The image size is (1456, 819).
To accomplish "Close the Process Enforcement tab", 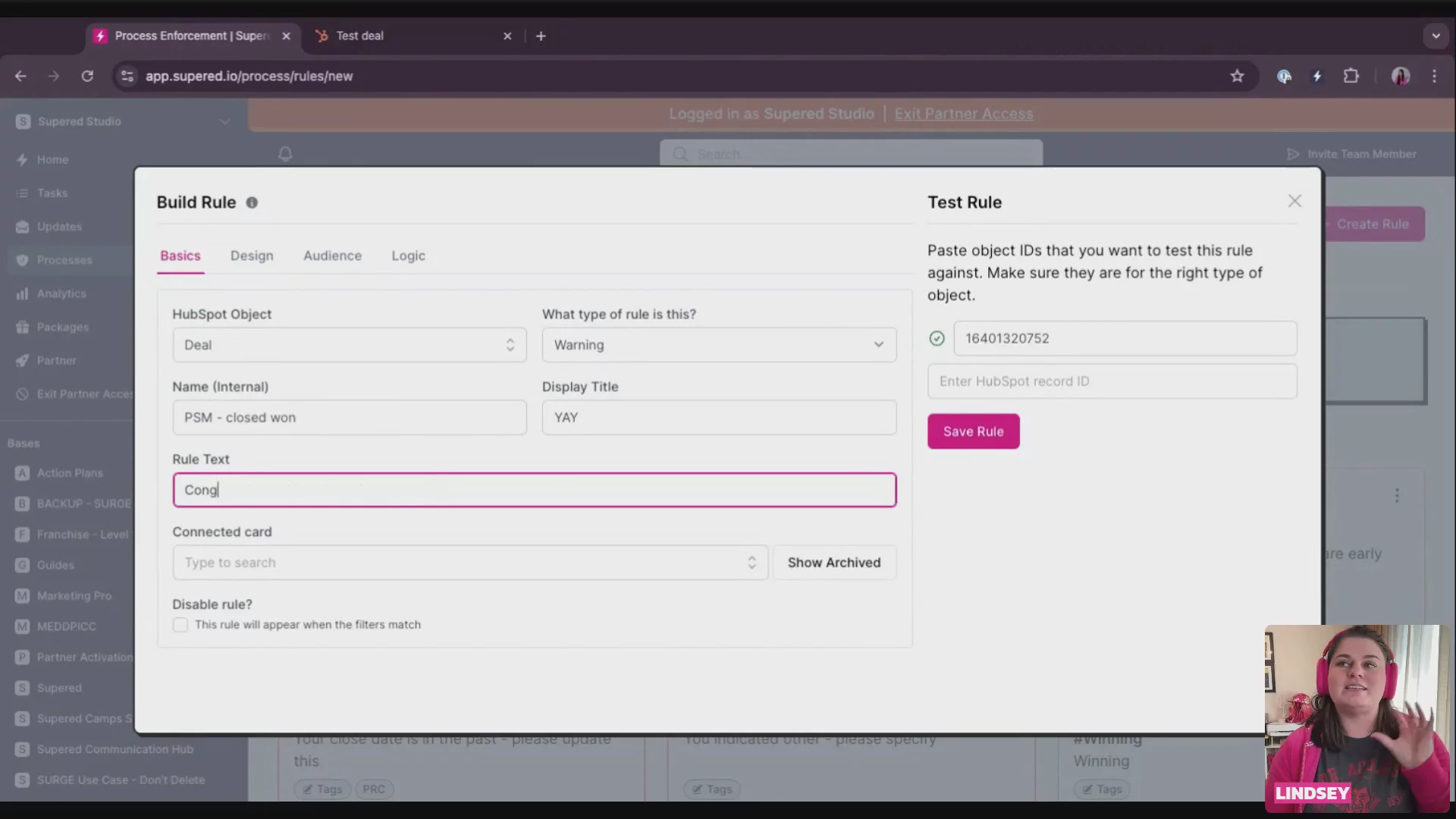I will tap(286, 36).
